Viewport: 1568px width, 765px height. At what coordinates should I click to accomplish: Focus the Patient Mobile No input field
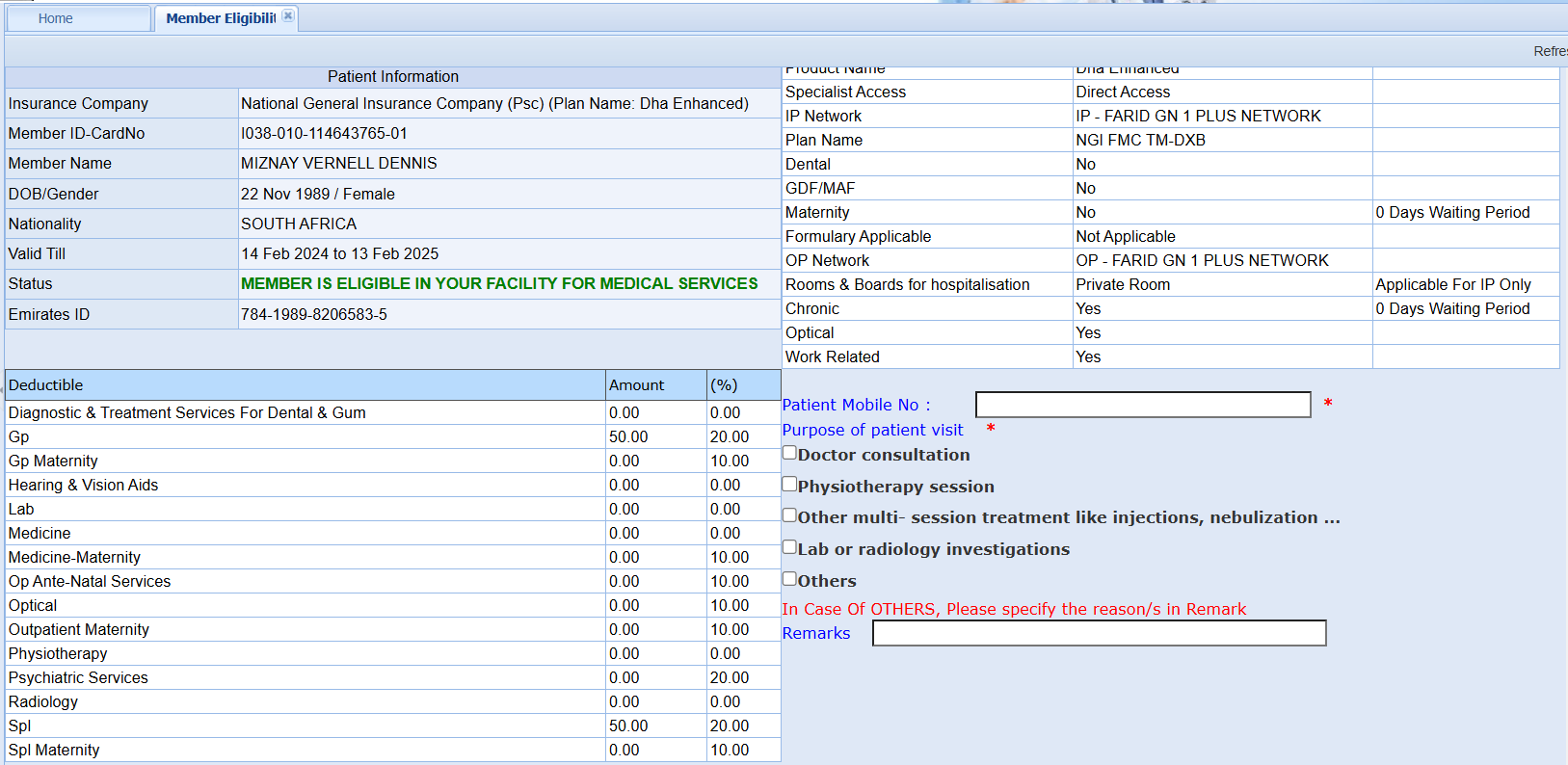coord(1142,405)
